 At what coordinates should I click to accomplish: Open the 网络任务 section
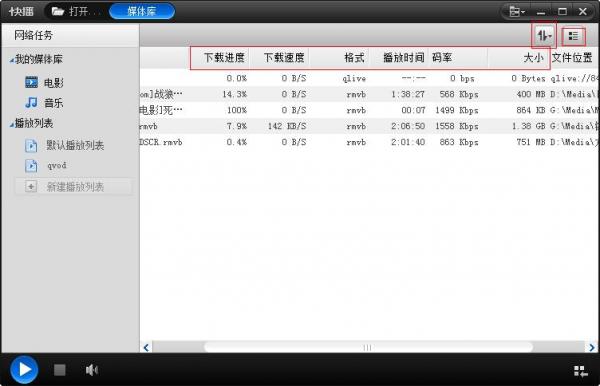click(x=34, y=35)
